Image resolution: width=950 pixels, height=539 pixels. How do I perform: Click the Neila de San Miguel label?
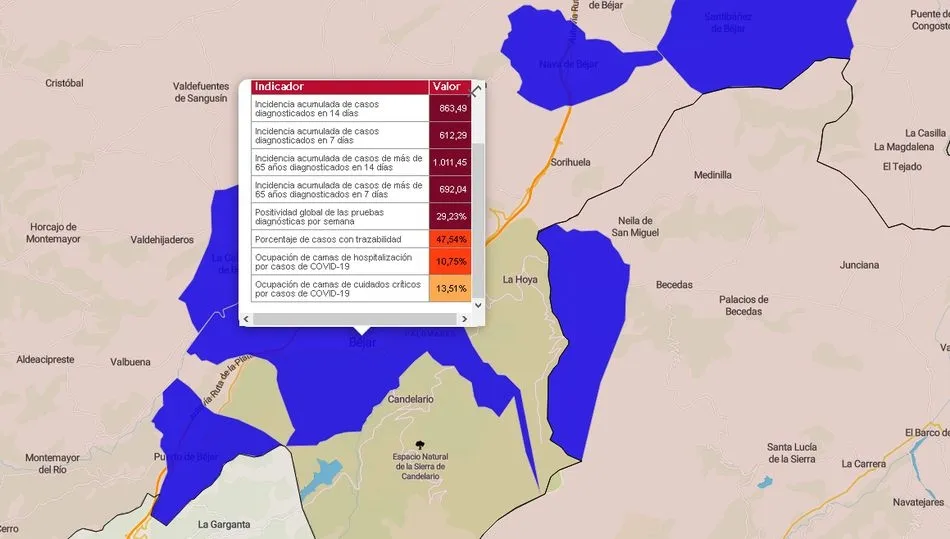635,227
